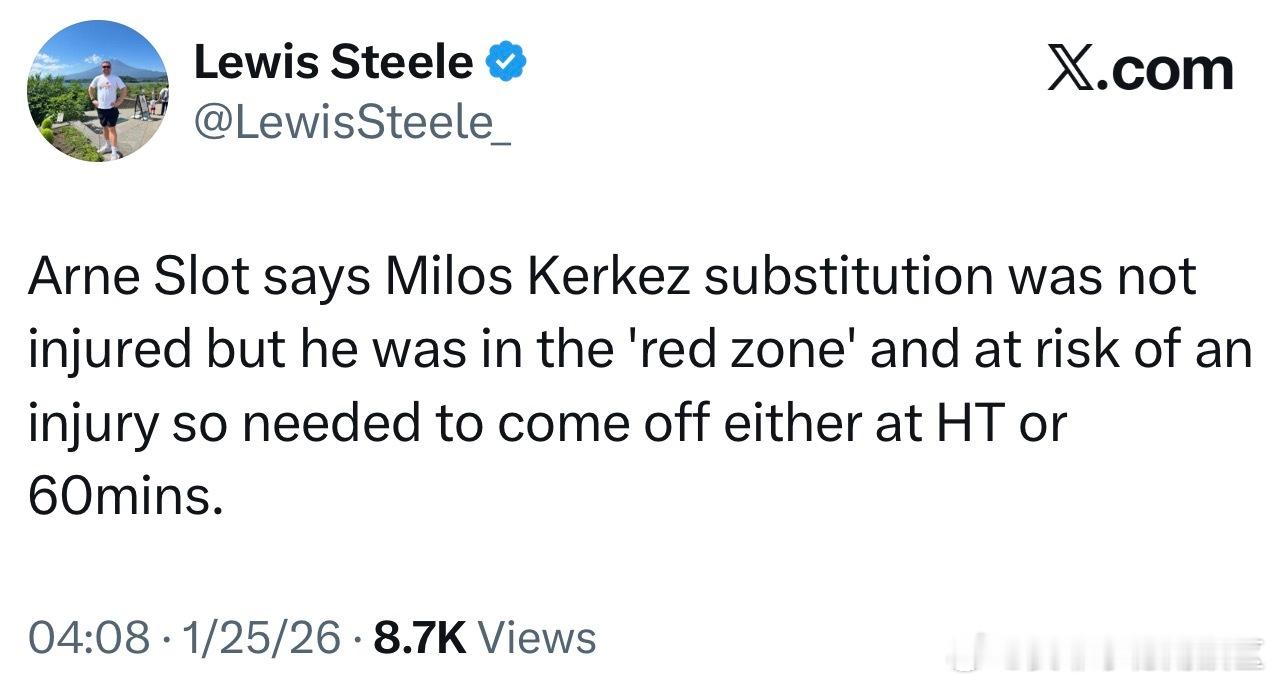The height and width of the screenshot is (685, 1276).
Task: Open the Lewis Steele display name
Action: pyautogui.click(x=333, y=63)
